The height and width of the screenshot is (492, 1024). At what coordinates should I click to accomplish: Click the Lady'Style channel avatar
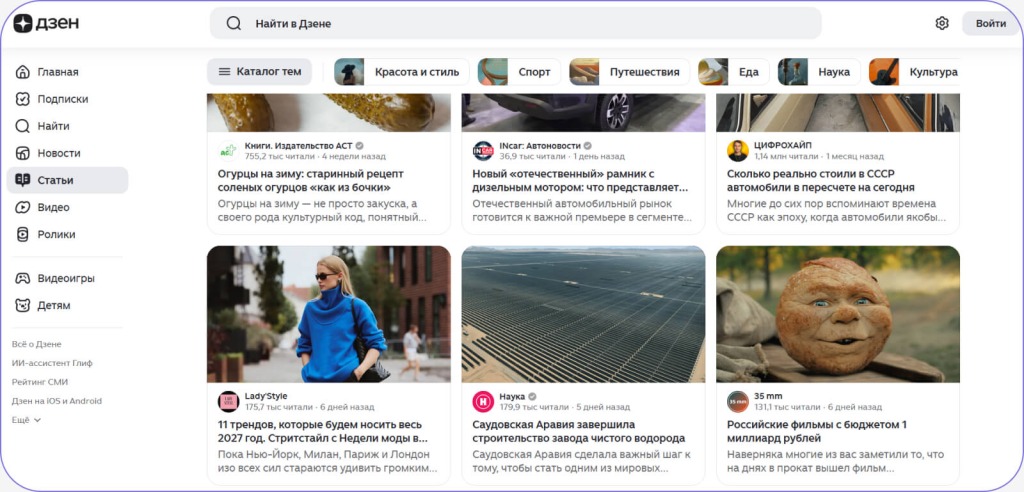point(229,402)
